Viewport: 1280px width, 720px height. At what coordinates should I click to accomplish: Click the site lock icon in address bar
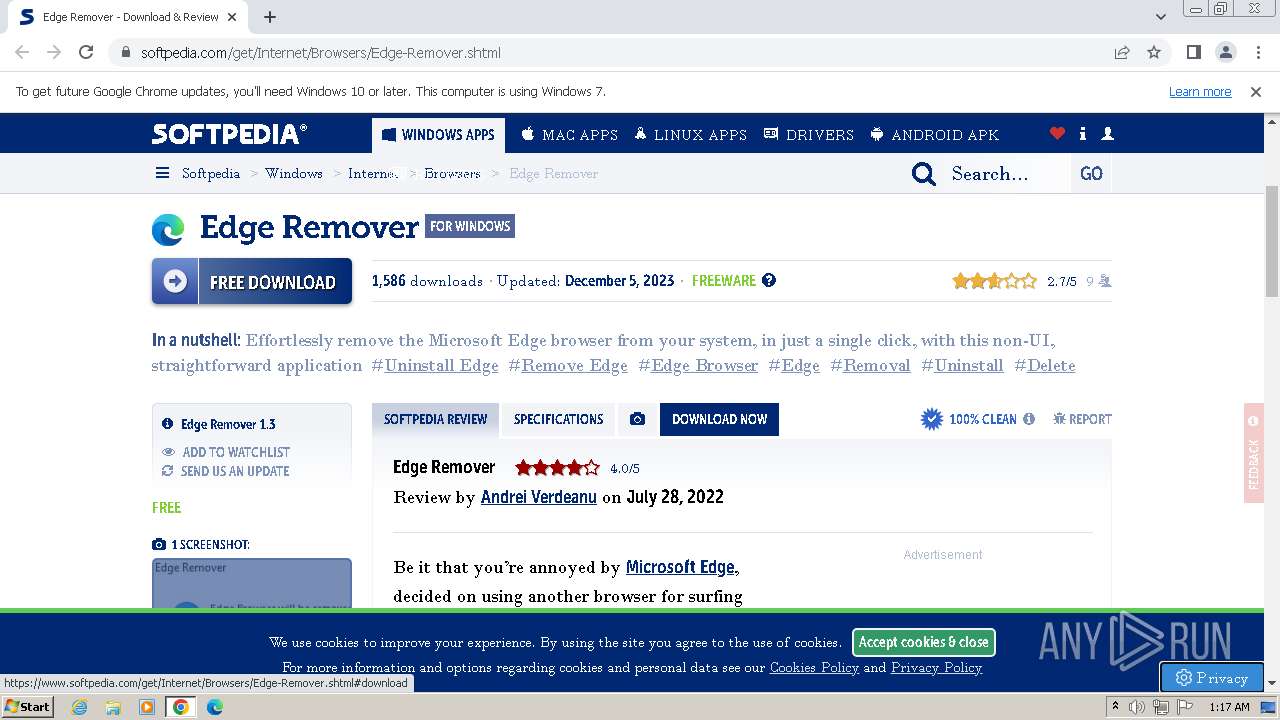click(125, 52)
